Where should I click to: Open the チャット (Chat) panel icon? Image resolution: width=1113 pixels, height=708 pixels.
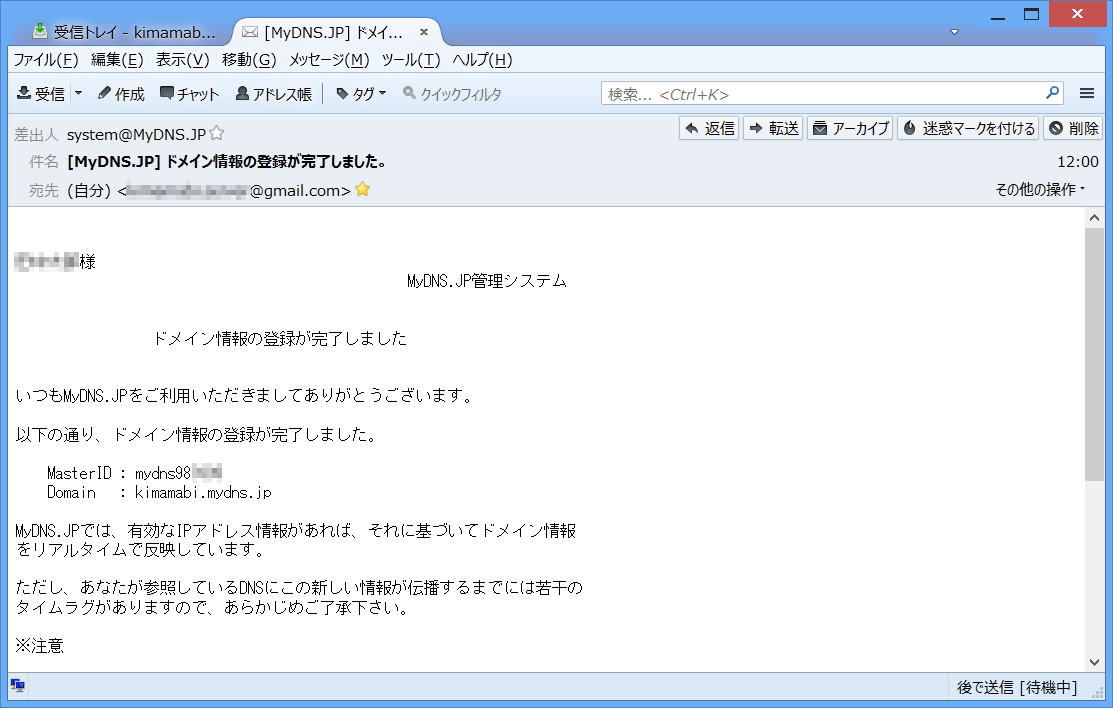coord(183,94)
